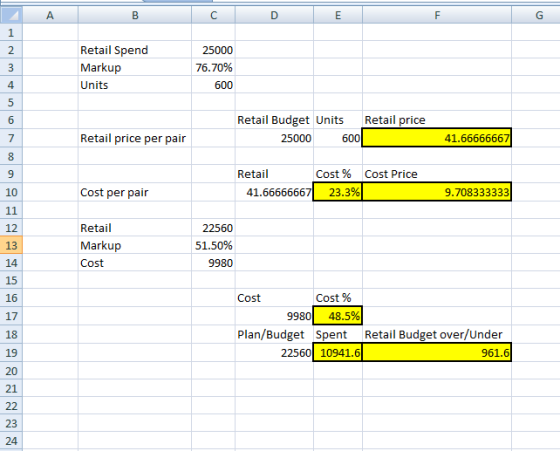This screenshot has width=560, height=451.
Task: Click the 'Retail Spend' label cell
Action: click(135, 50)
